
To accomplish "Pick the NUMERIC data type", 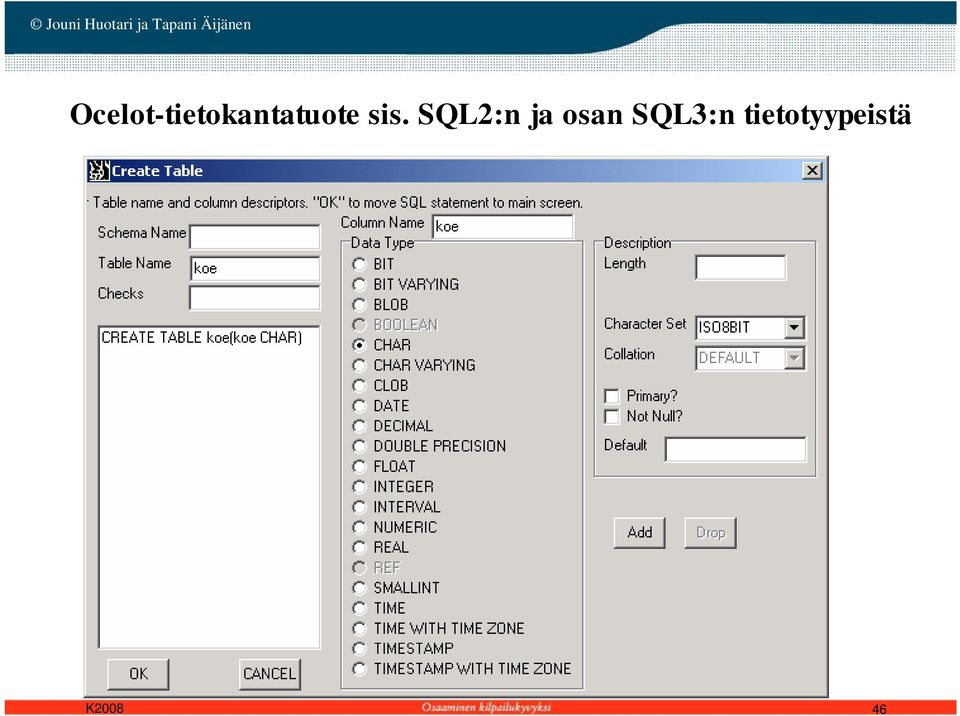I will pos(359,527).
